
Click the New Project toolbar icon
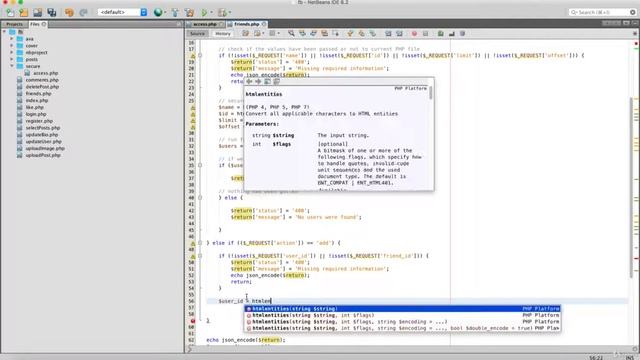click(x=23, y=13)
